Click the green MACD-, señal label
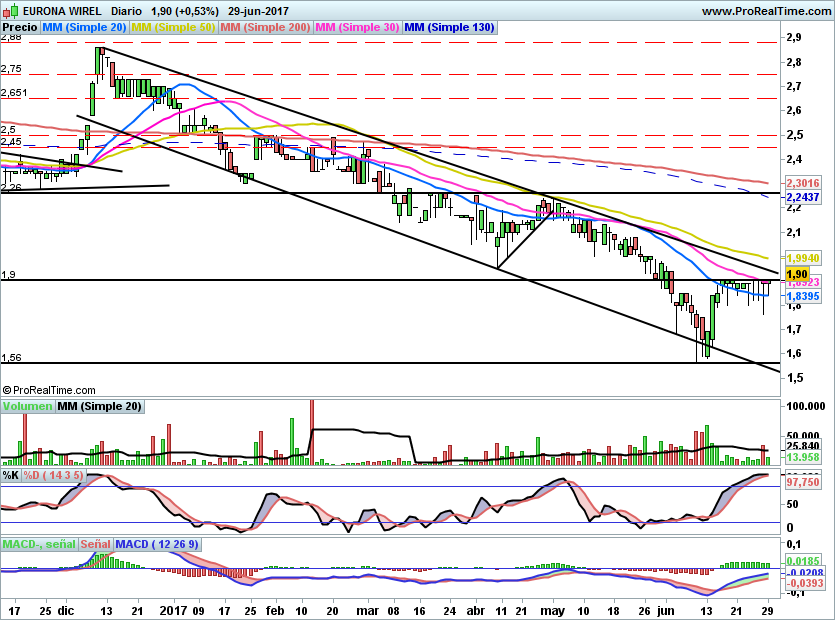This screenshot has width=835, height=620. coord(38,544)
